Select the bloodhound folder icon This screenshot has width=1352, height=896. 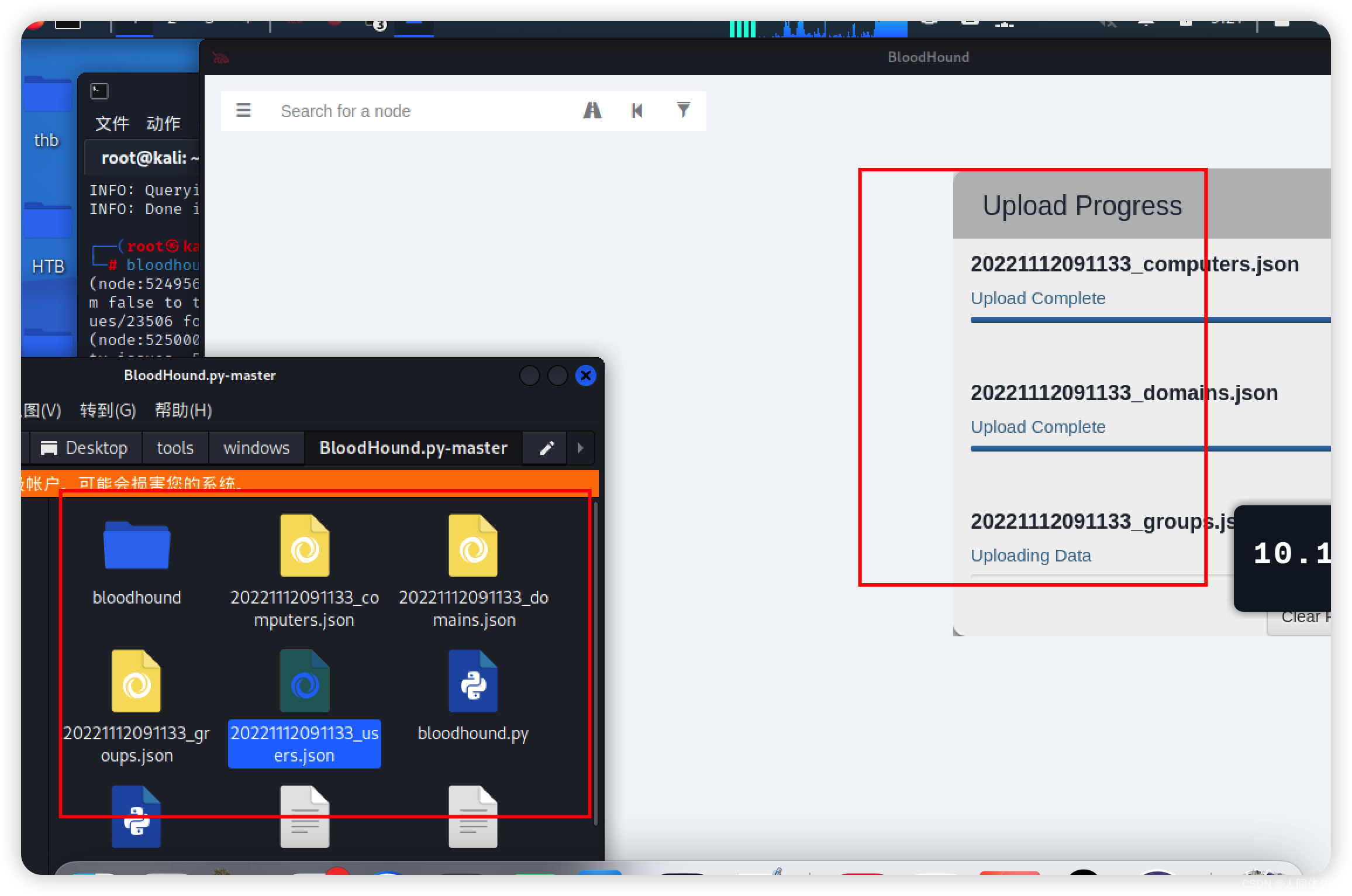click(136, 546)
